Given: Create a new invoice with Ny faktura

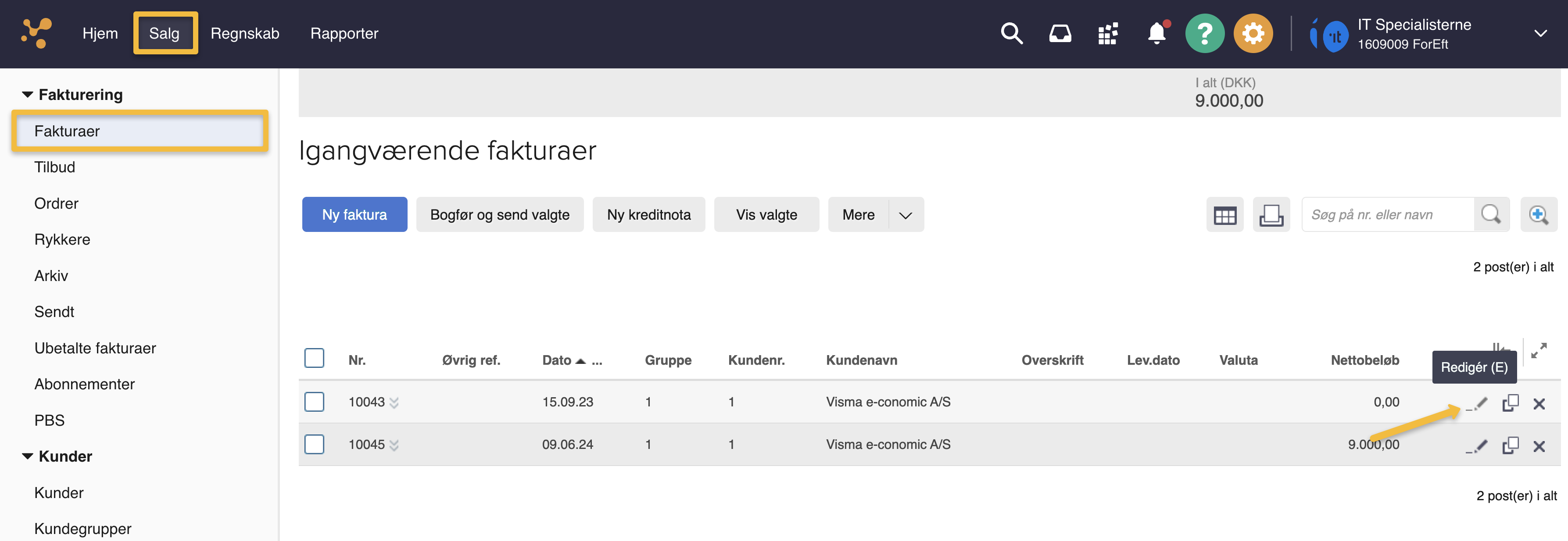Looking at the screenshot, I should 354,214.
